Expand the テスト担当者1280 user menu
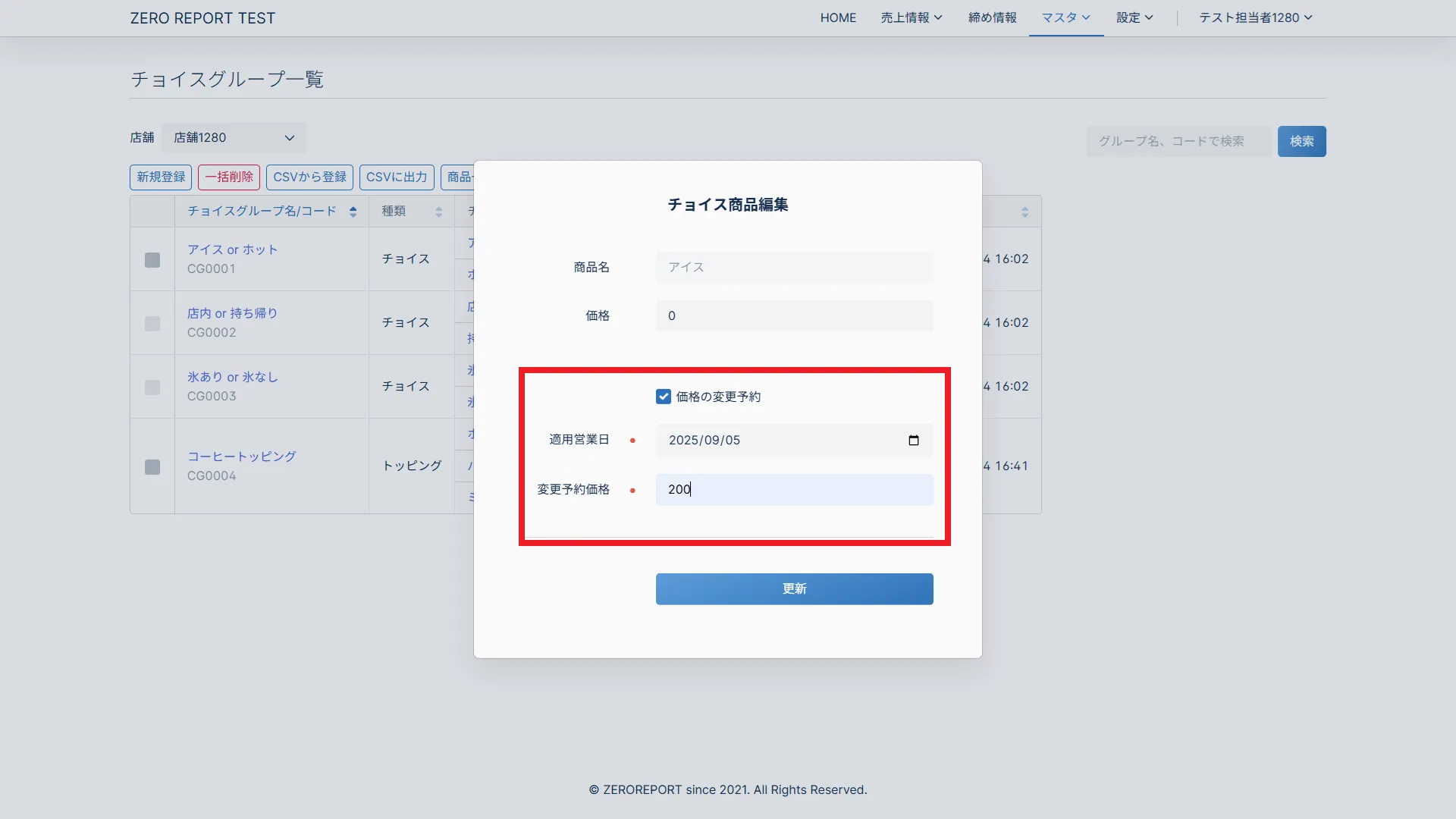The height and width of the screenshot is (819, 1456). pos(1255,17)
